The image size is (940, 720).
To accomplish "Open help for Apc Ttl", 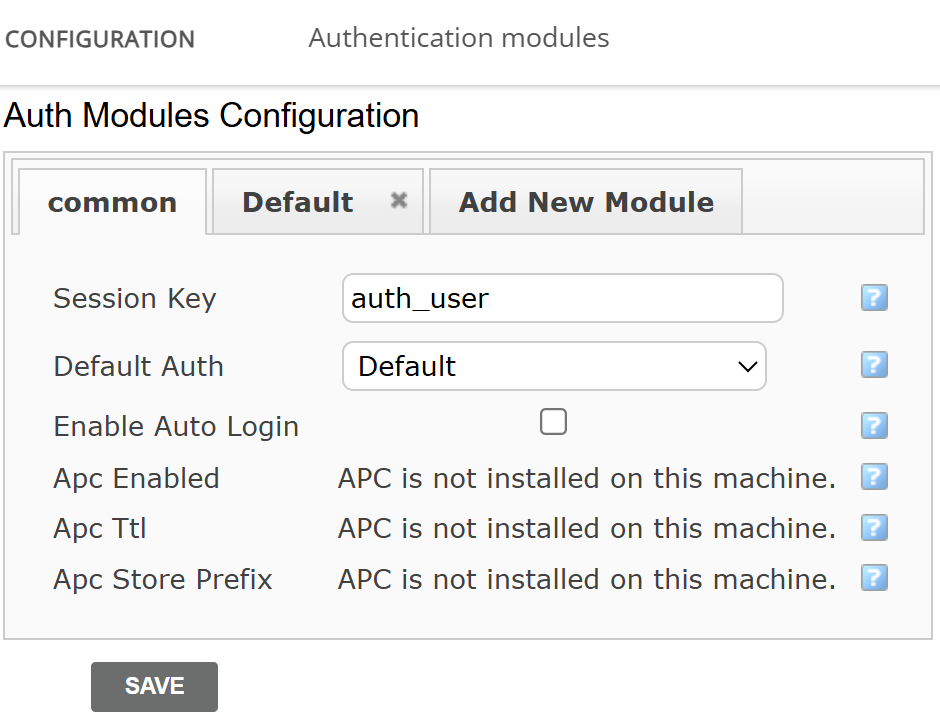I will [873, 528].
